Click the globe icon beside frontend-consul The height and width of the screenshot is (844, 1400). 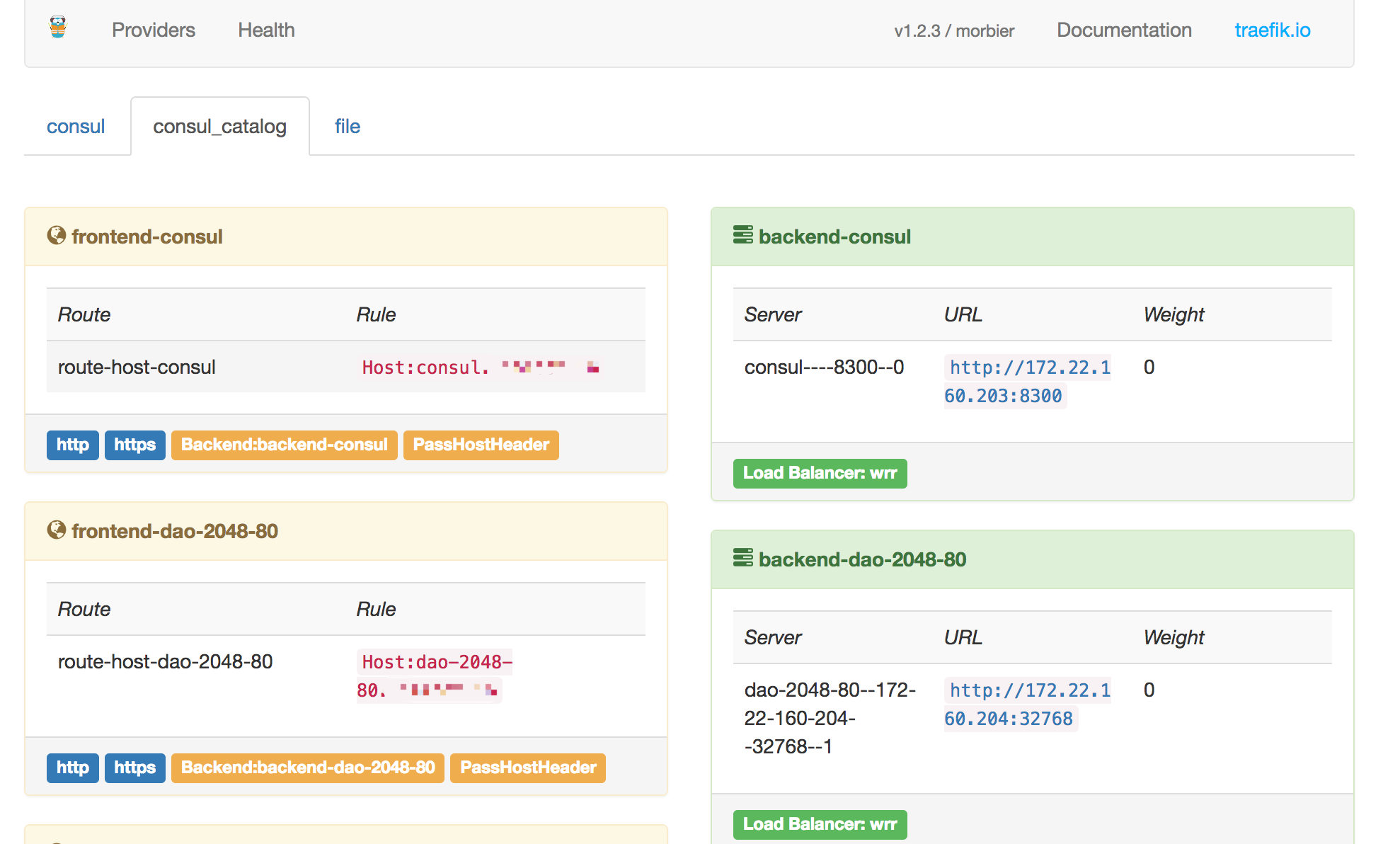[57, 235]
